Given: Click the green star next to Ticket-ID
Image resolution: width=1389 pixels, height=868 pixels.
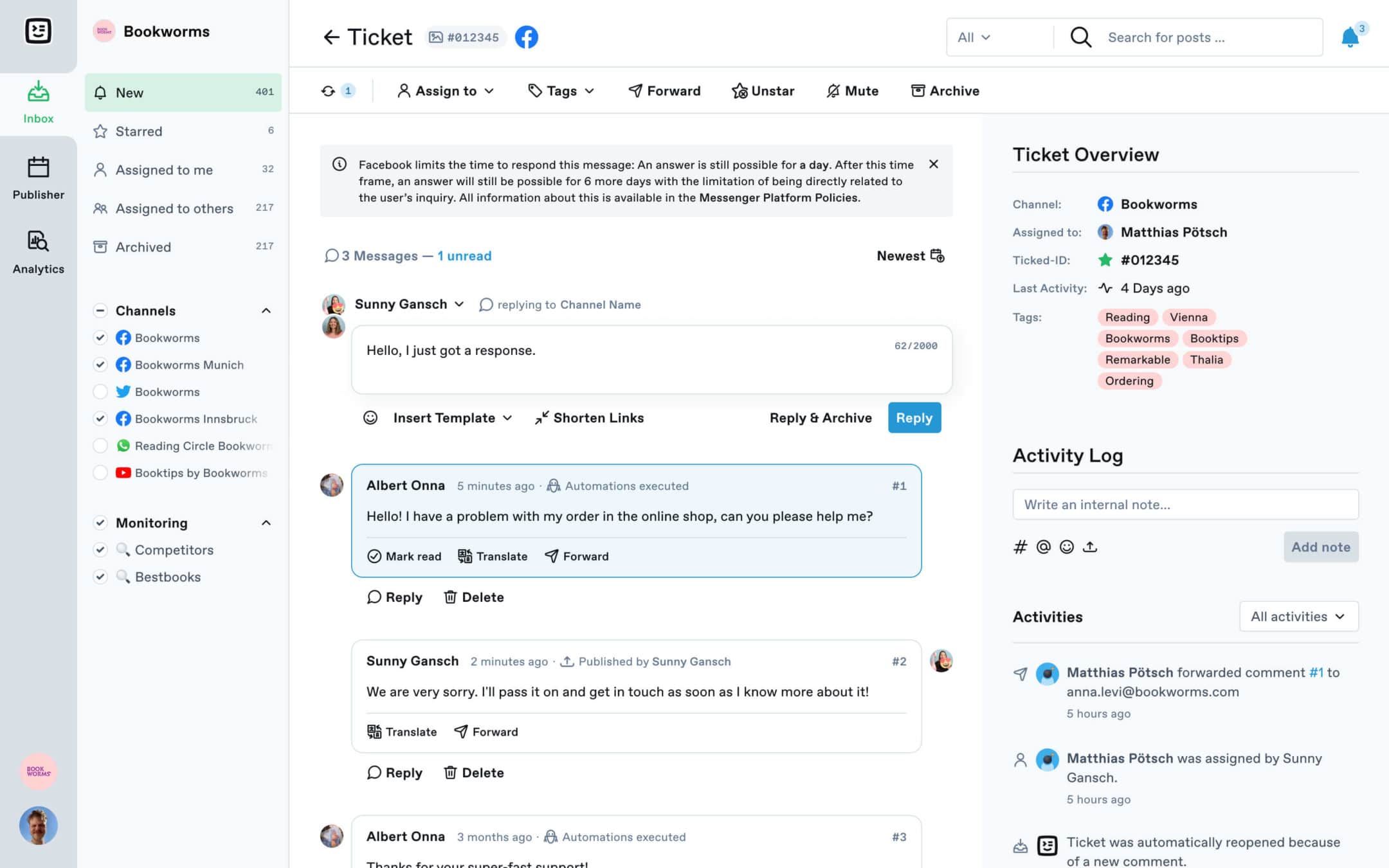Looking at the screenshot, I should [1105, 260].
